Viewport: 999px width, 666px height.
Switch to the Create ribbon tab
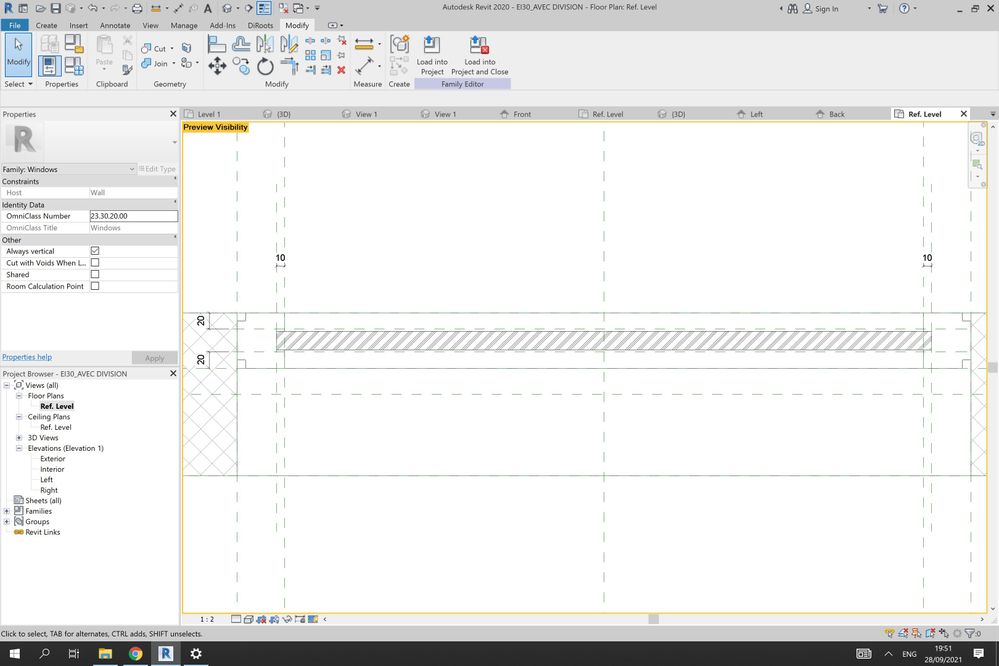(47, 25)
